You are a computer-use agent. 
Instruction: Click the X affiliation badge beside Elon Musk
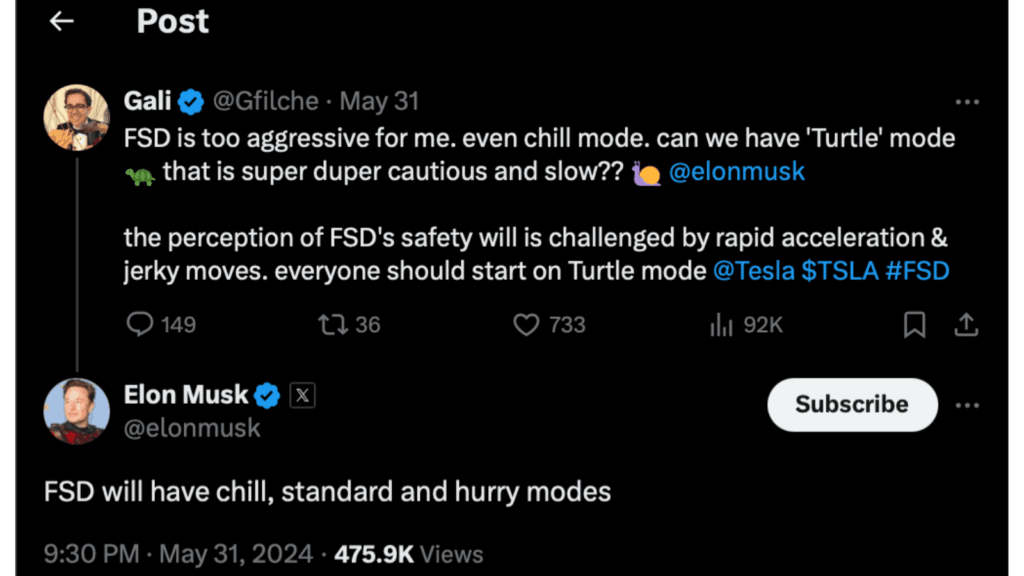pyautogui.click(x=302, y=395)
